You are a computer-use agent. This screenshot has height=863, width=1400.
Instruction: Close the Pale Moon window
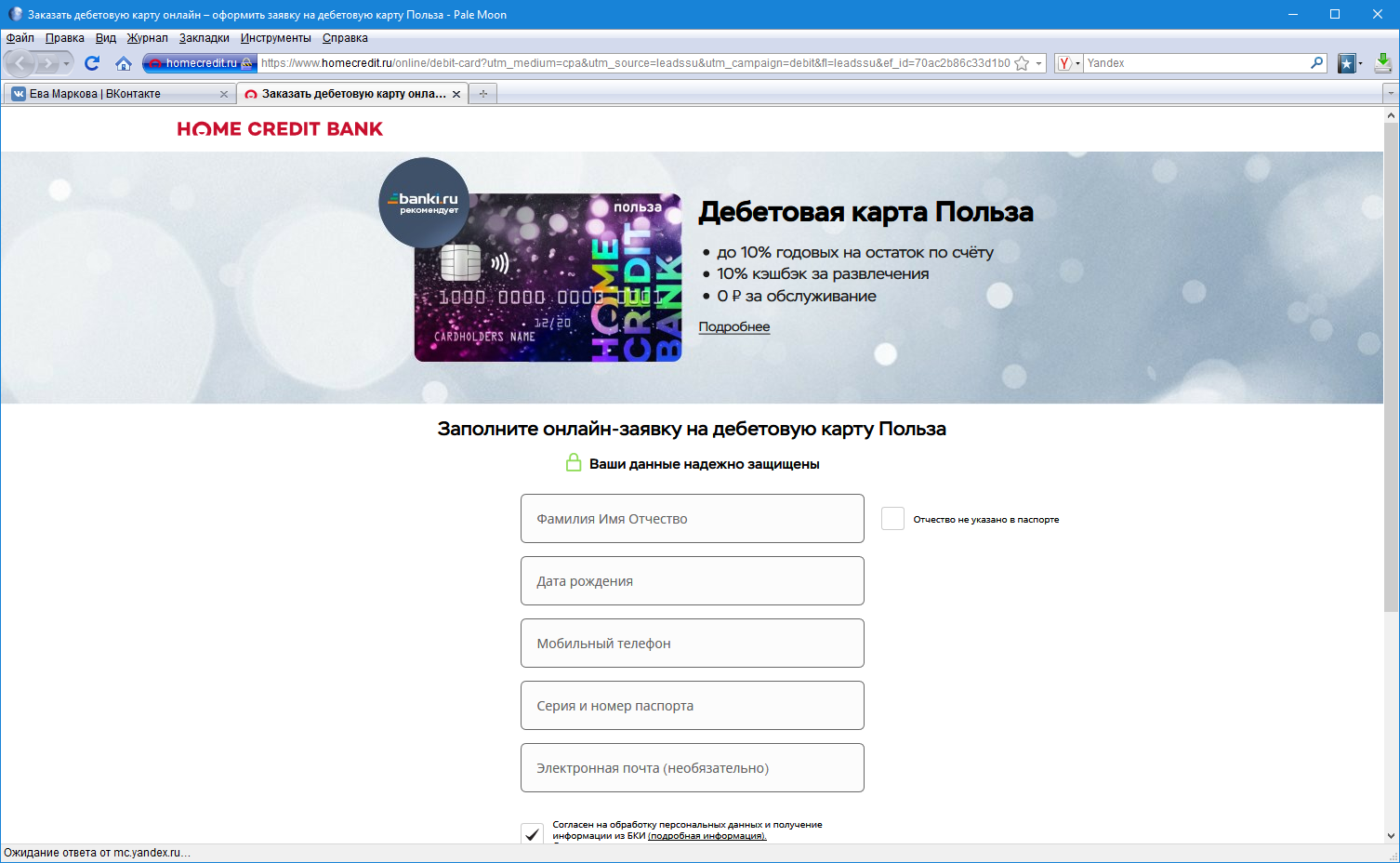pyautogui.click(x=1378, y=14)
